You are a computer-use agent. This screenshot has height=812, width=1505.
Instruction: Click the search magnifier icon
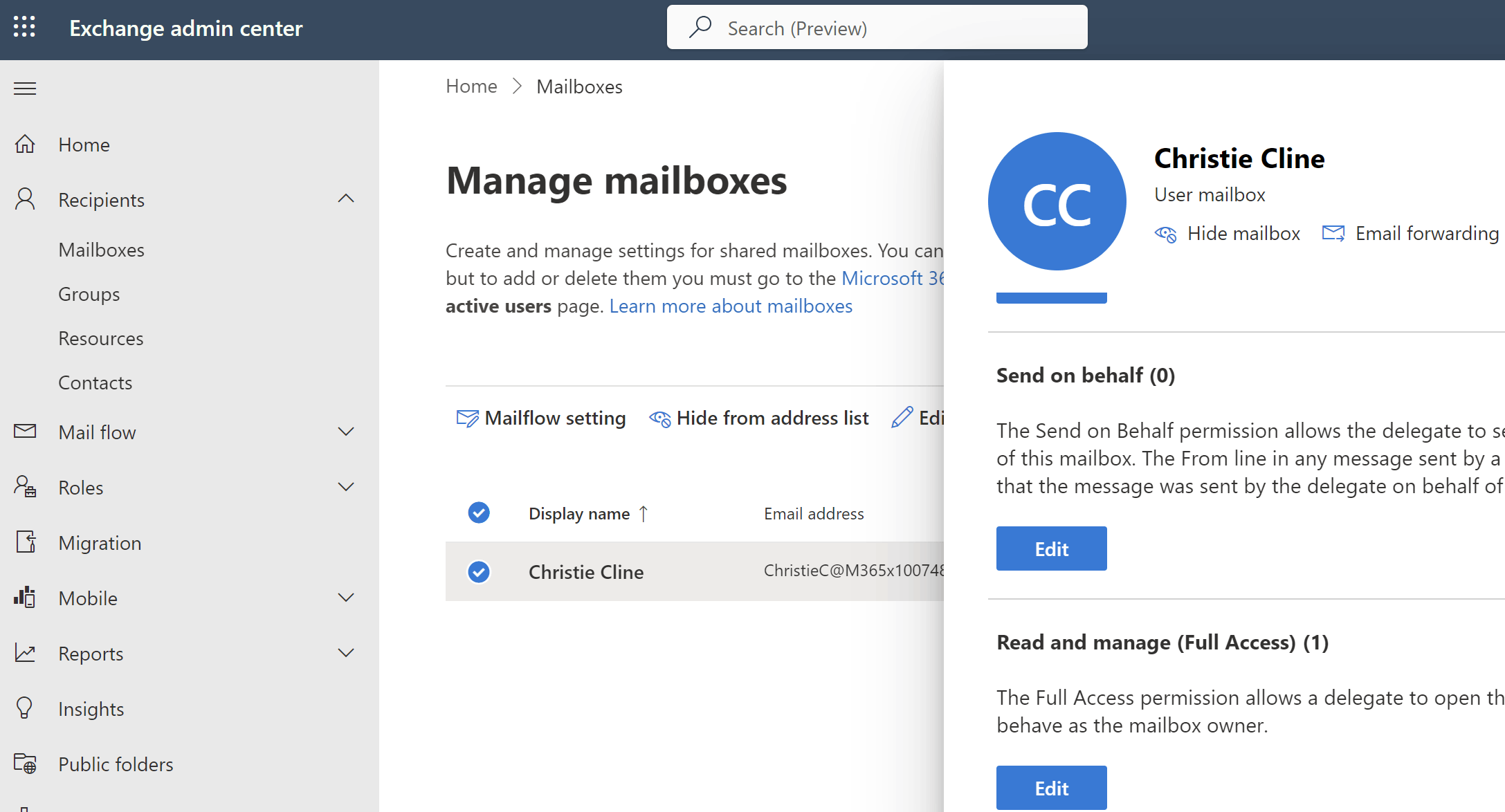[700, 27]
